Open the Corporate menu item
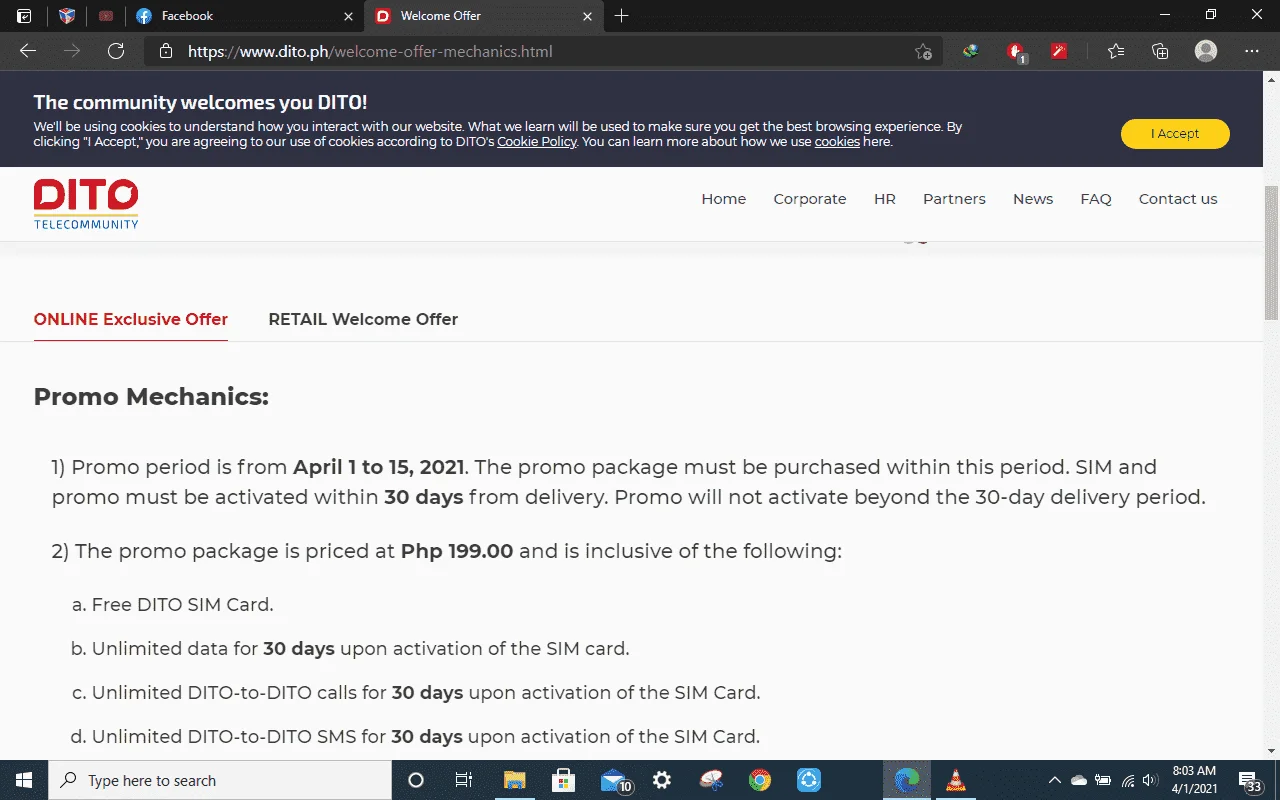The height and width of the screenshot is (800, 1280). [810, 199]
